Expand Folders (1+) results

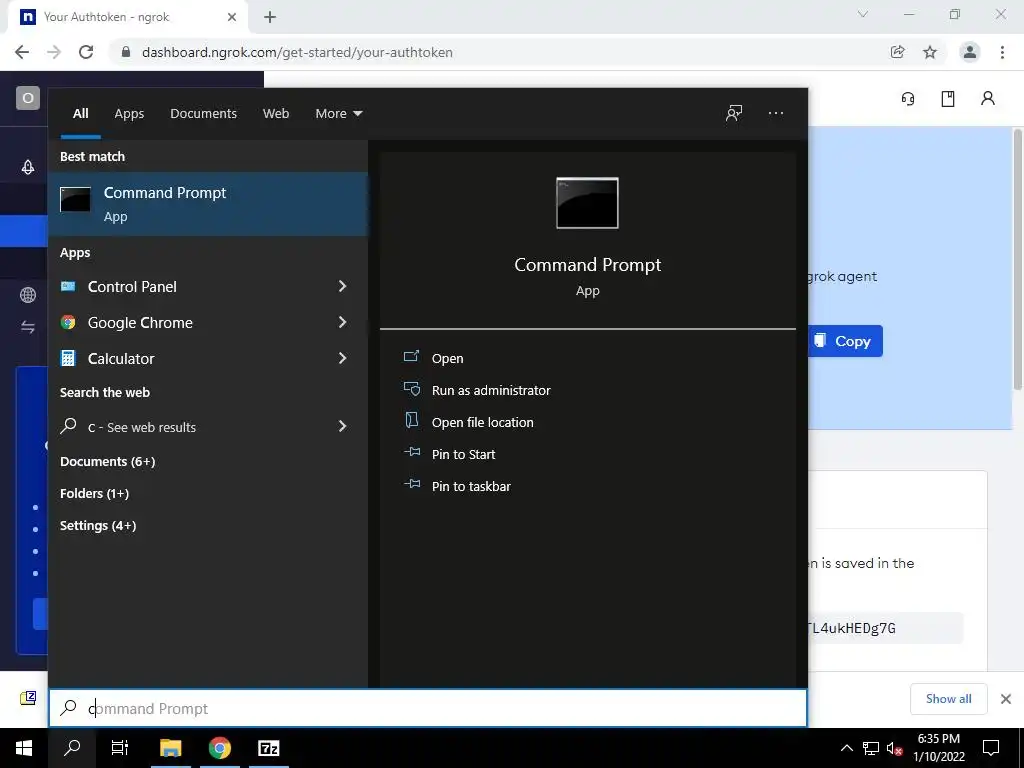[x=95, y=493]
